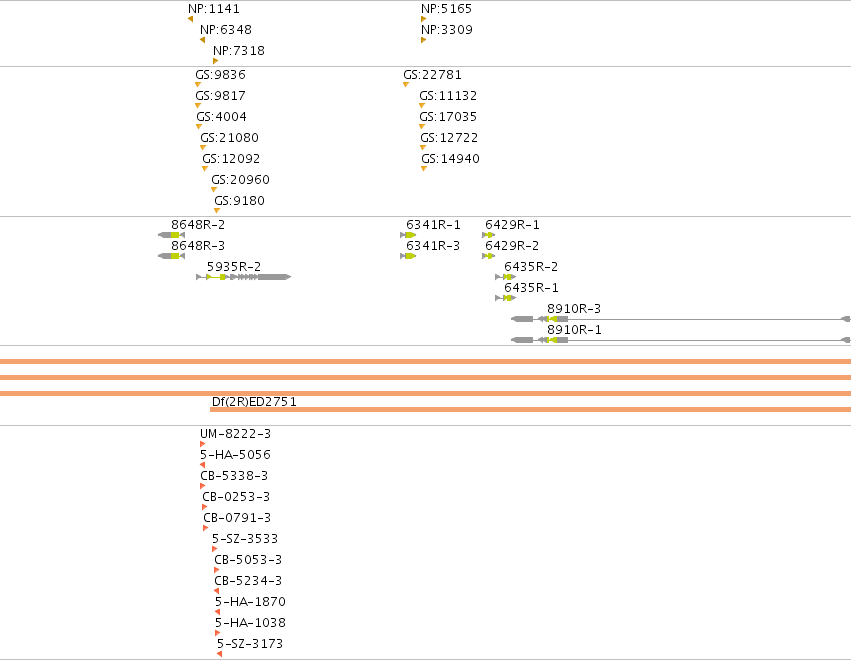851x660 pixels.
Task: Select the GS:12722 insertion label
Action: point(449,138)
